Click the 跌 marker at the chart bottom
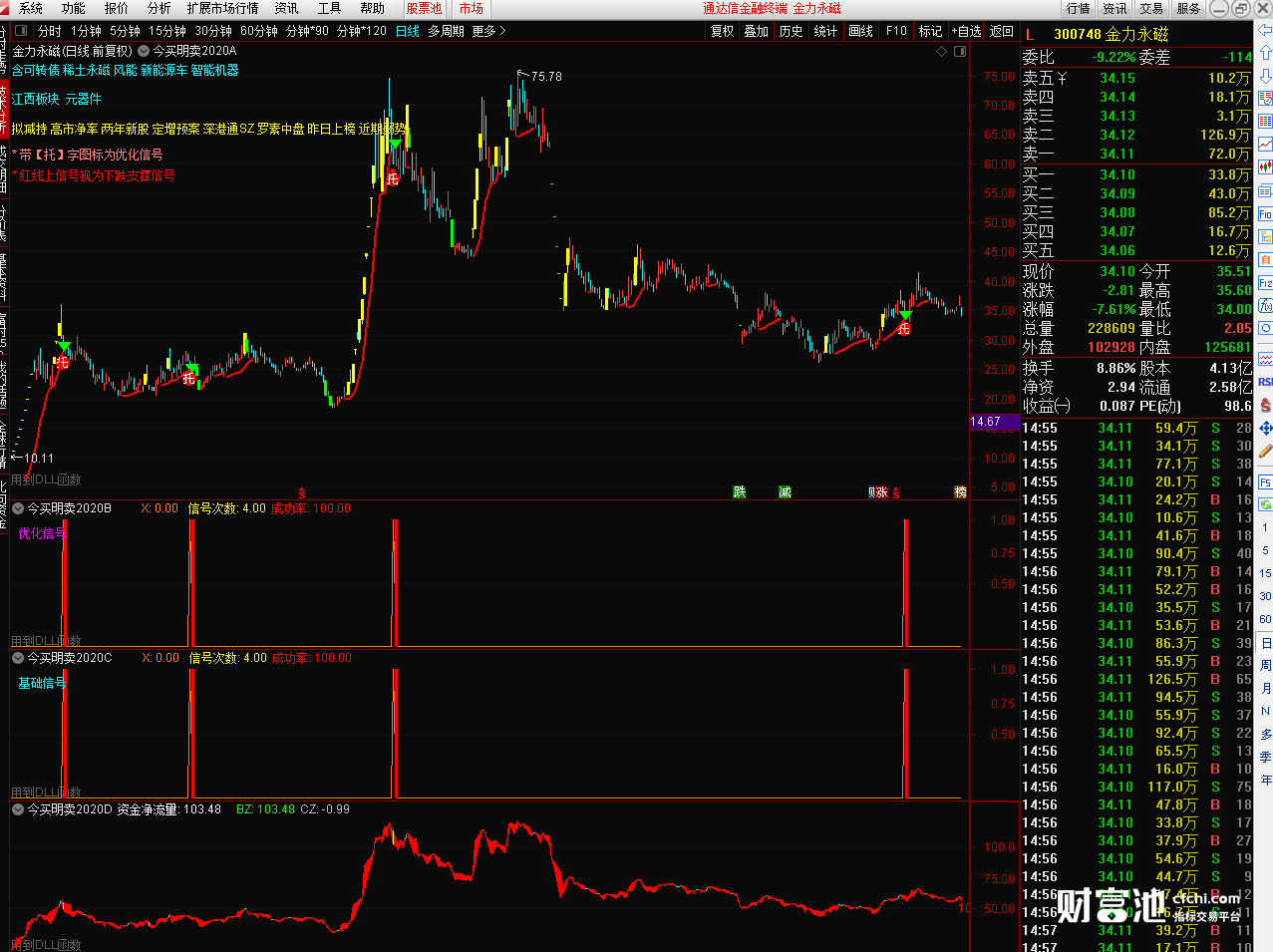Viewport: 1273px width, 952px height. (x=739, y=491)
